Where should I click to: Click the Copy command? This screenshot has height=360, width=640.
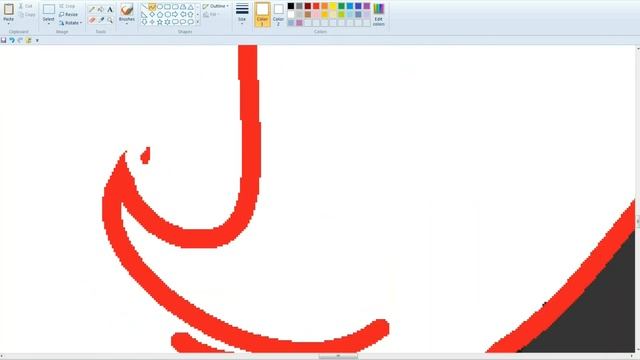coord(27,14)
